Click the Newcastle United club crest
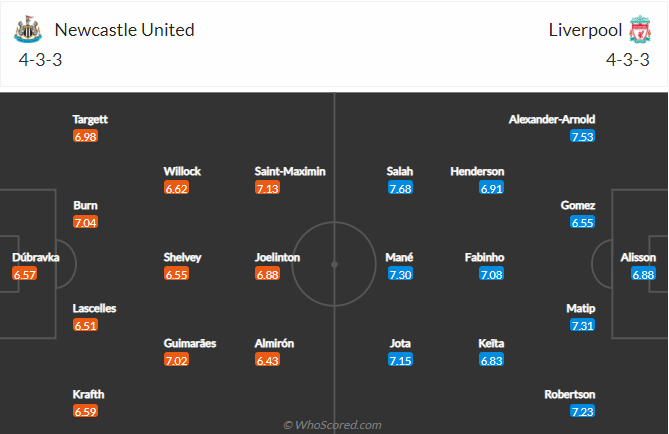The width and height of the screenshot is (669, 434). (x=28, y=29)
